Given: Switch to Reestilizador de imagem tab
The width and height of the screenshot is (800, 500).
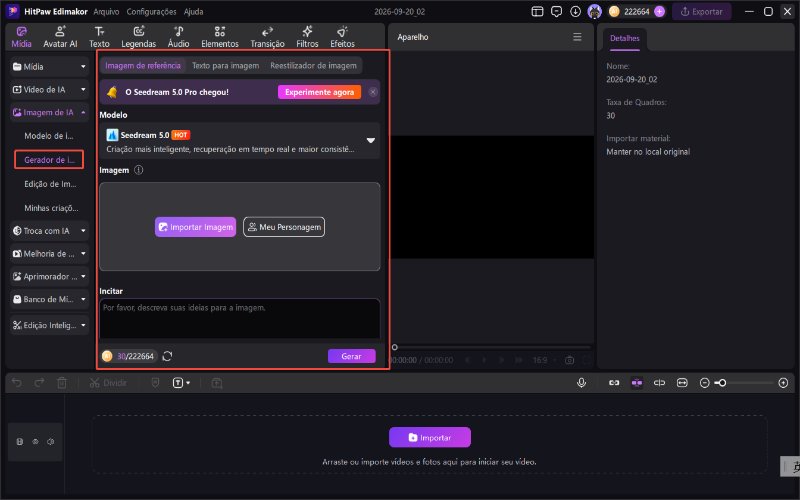Looking at the screenshot, I should [313, 65].
